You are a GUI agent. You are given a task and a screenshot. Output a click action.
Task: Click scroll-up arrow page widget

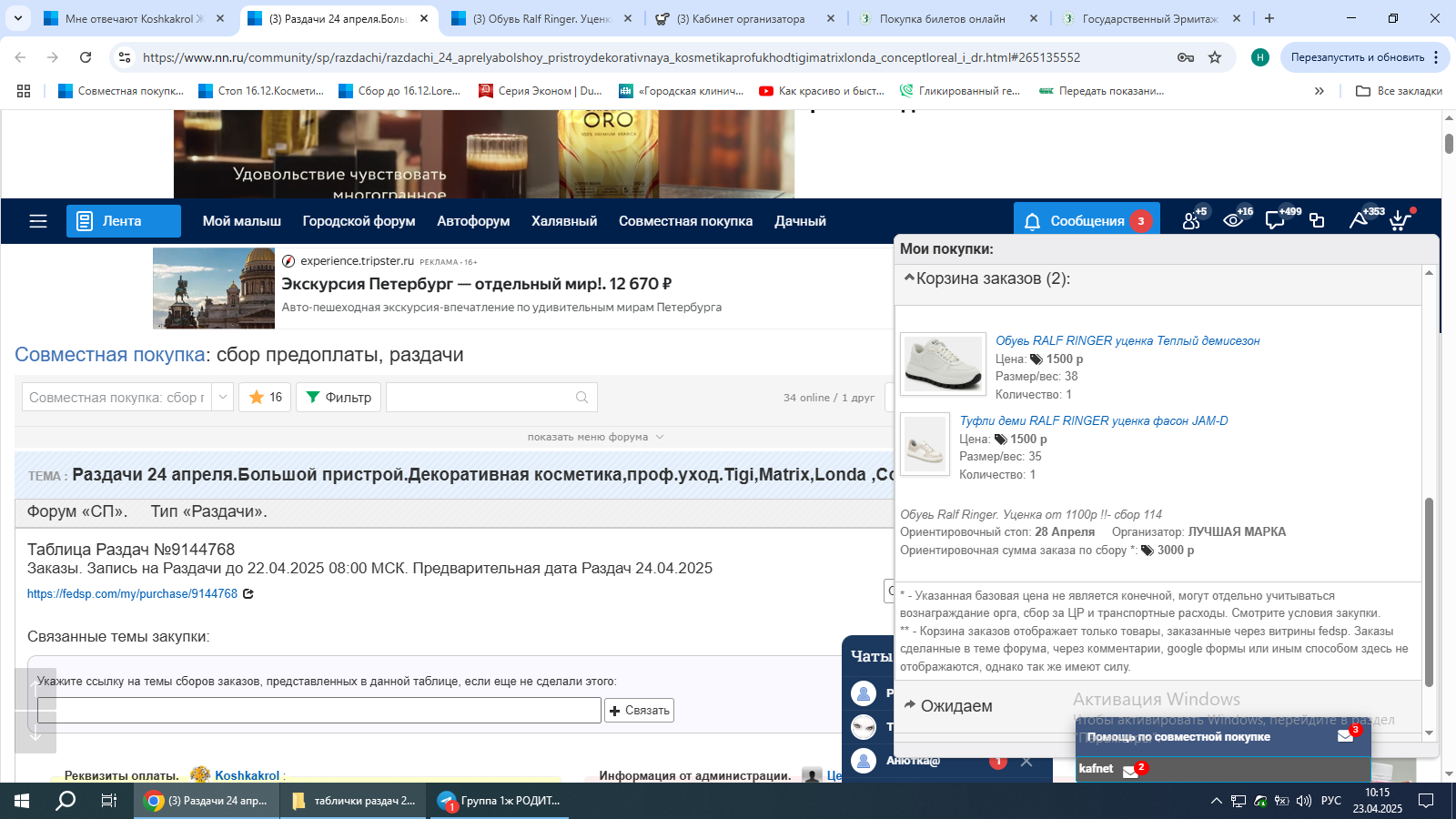pos(35,689)
